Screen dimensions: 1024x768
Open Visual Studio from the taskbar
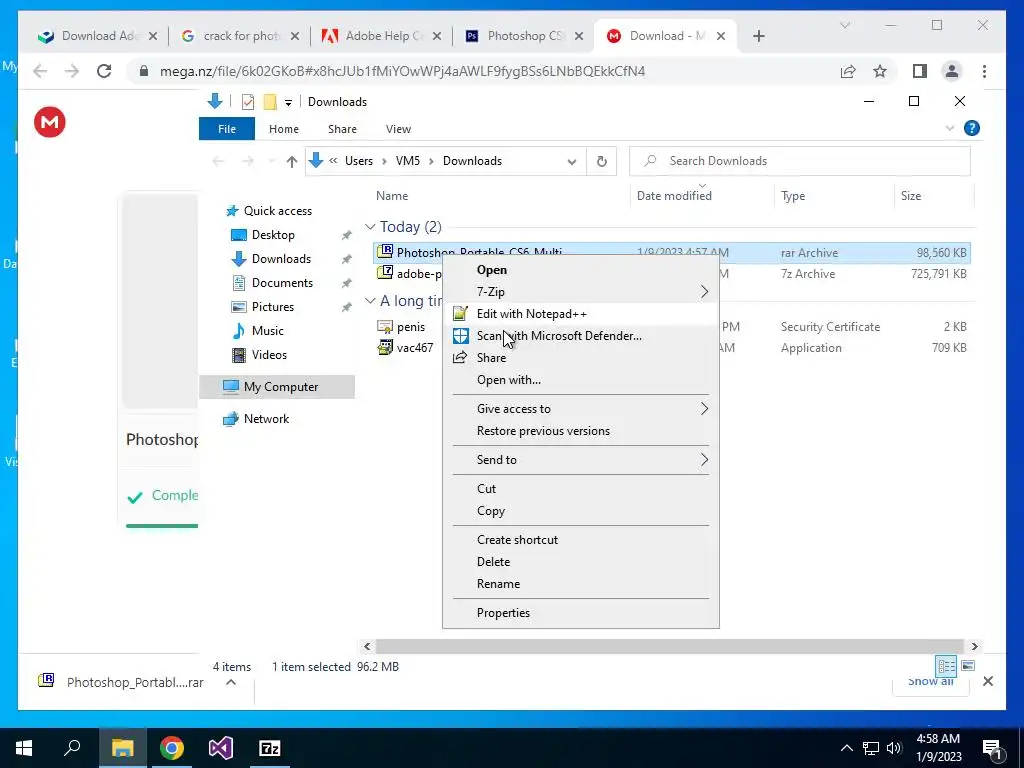[221, 748]
